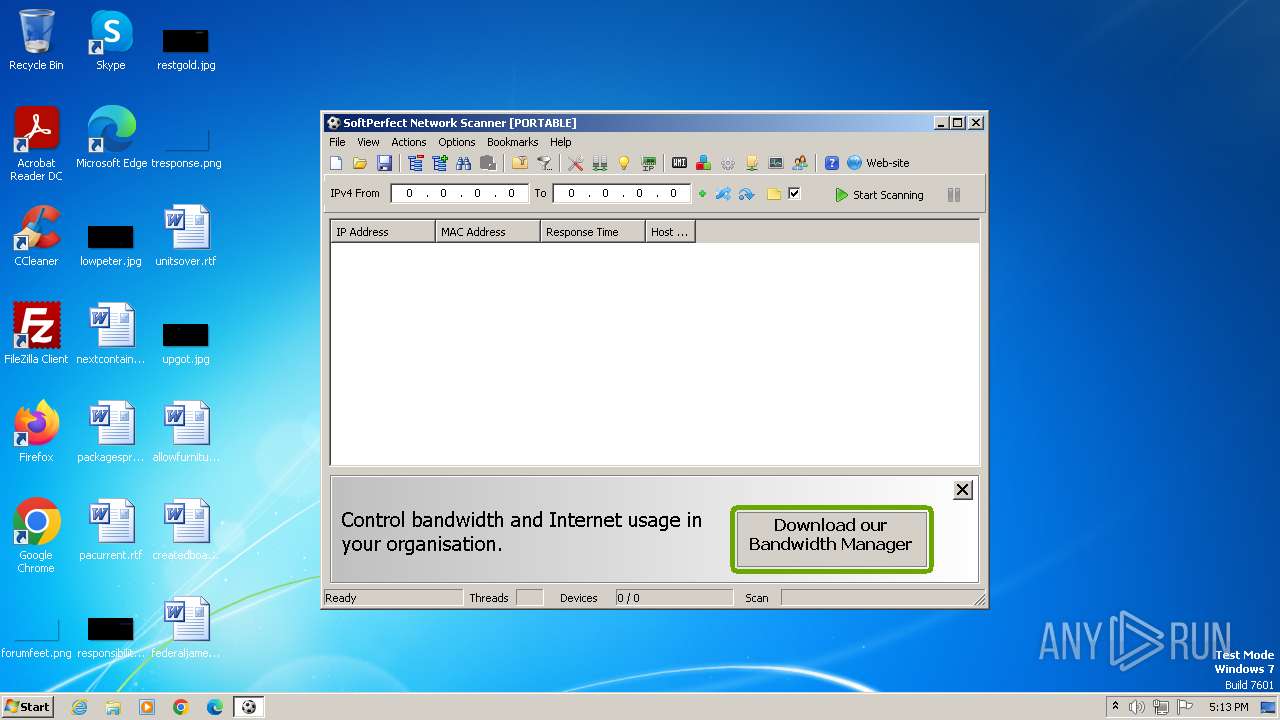Click the gray paste/clipboard toolbar icon
1280x720 pixels.
coord(488,163)
